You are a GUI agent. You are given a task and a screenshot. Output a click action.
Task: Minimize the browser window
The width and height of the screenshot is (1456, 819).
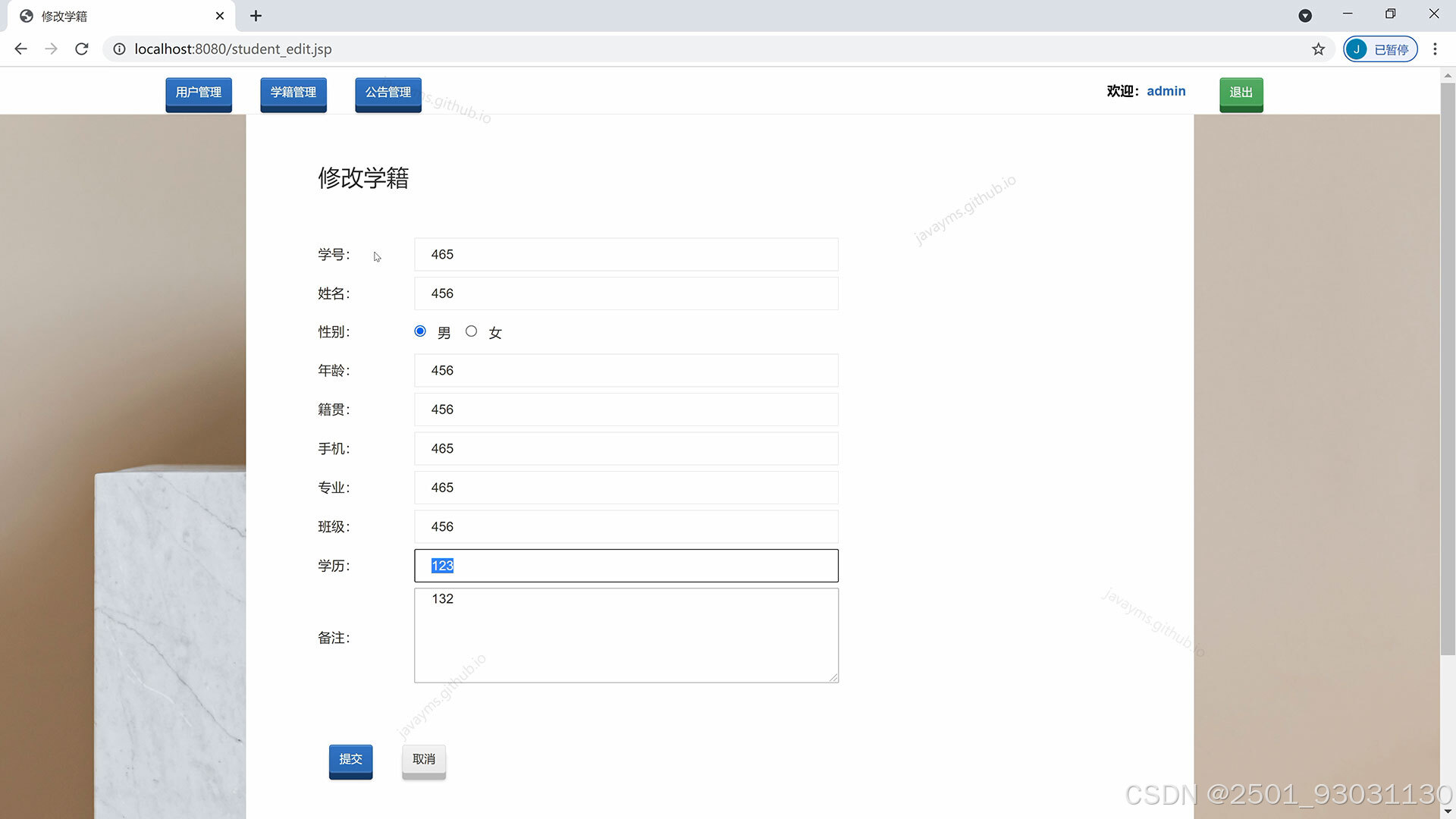click(x=1348, y=14)
